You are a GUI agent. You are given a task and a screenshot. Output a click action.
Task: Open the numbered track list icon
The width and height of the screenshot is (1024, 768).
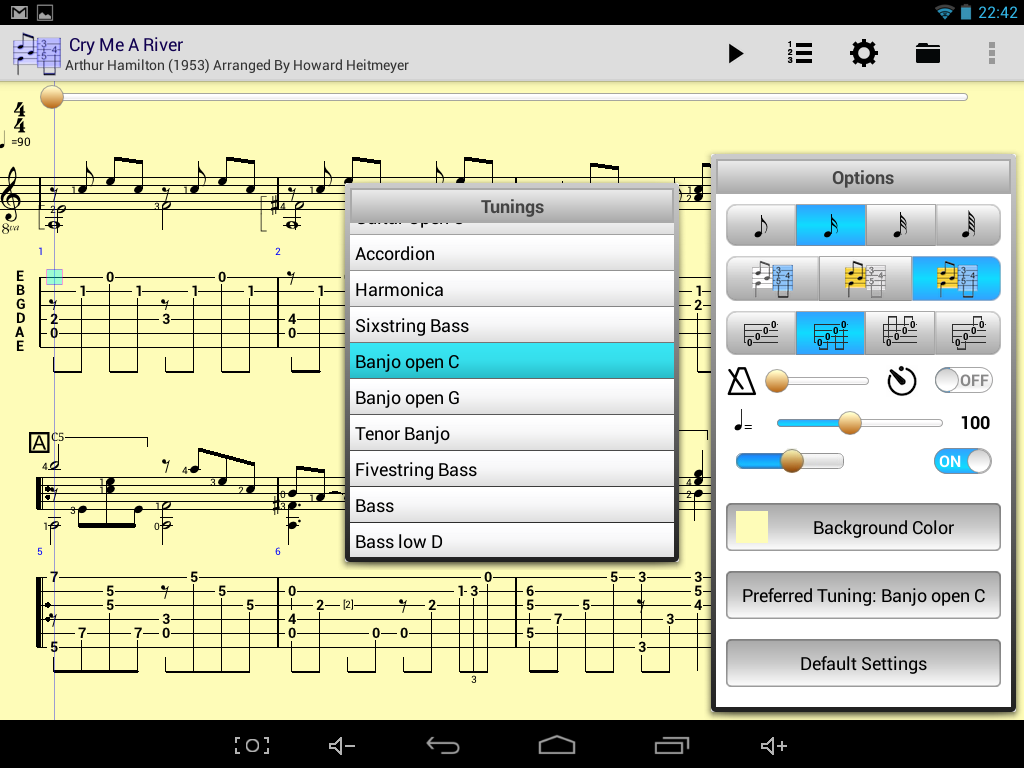799,54
